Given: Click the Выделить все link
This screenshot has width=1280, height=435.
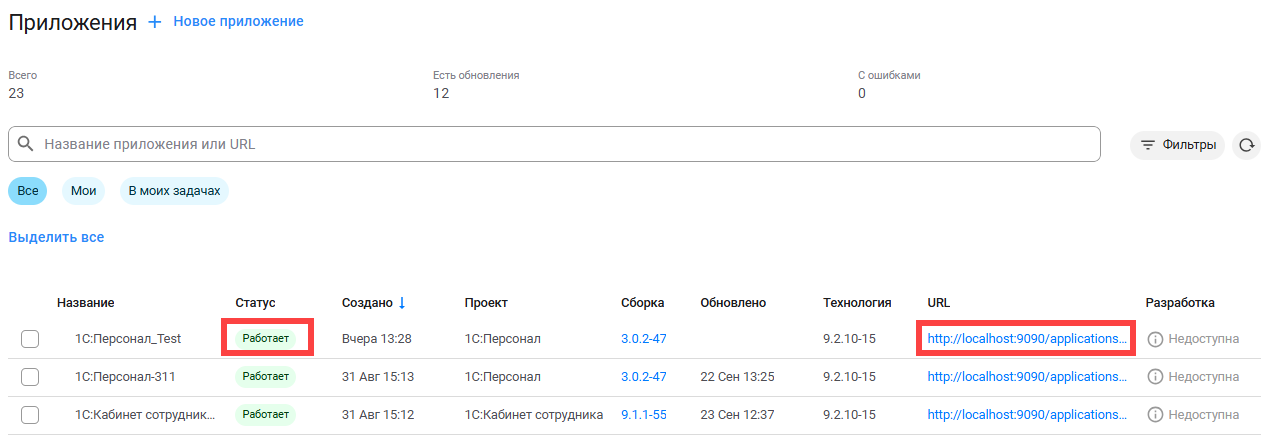Looking at the screenshot, I should click(56, 237).
